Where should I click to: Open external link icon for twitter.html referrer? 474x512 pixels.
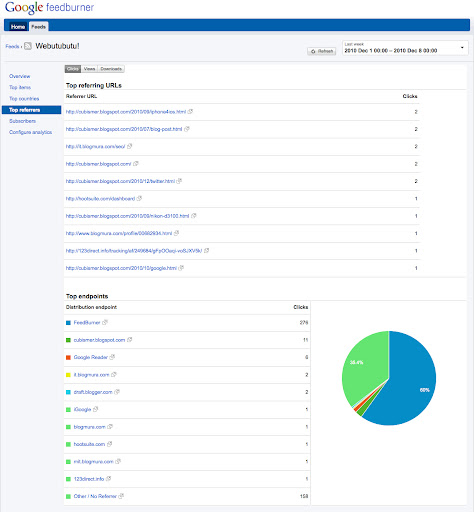179,181
